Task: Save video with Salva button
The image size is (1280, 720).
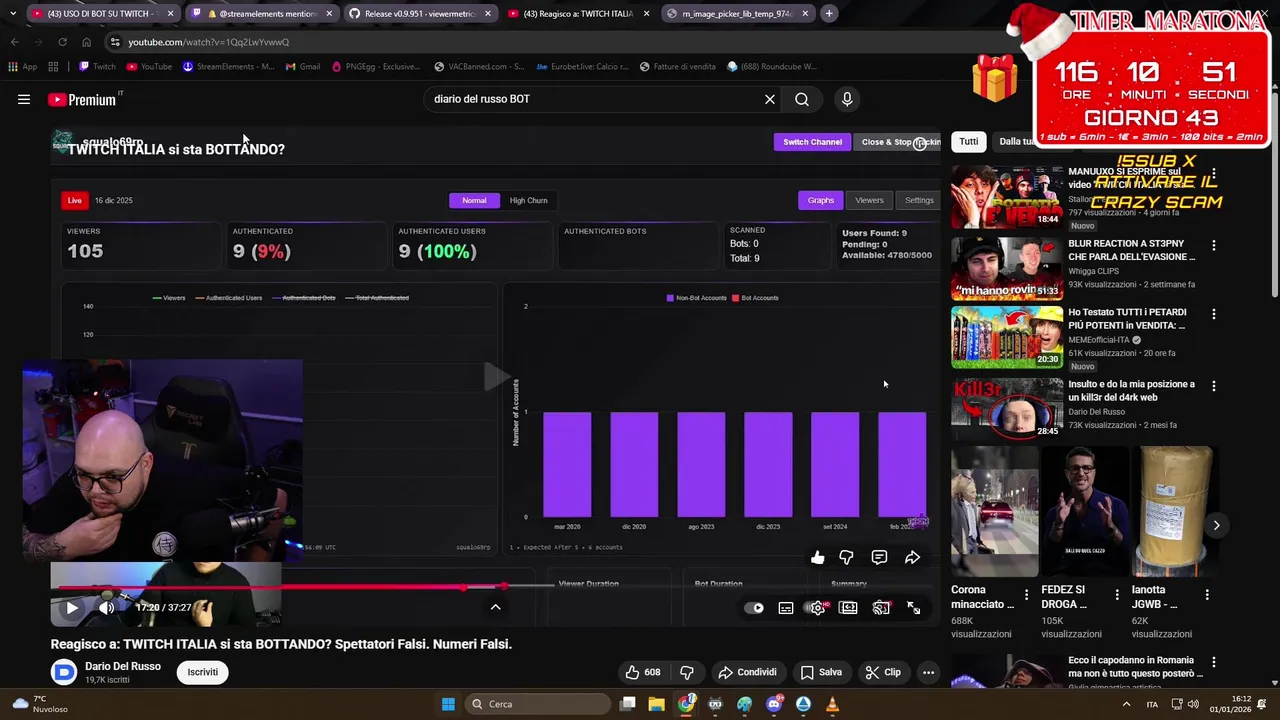Action: pyautogui.click(x=821, y=672)
